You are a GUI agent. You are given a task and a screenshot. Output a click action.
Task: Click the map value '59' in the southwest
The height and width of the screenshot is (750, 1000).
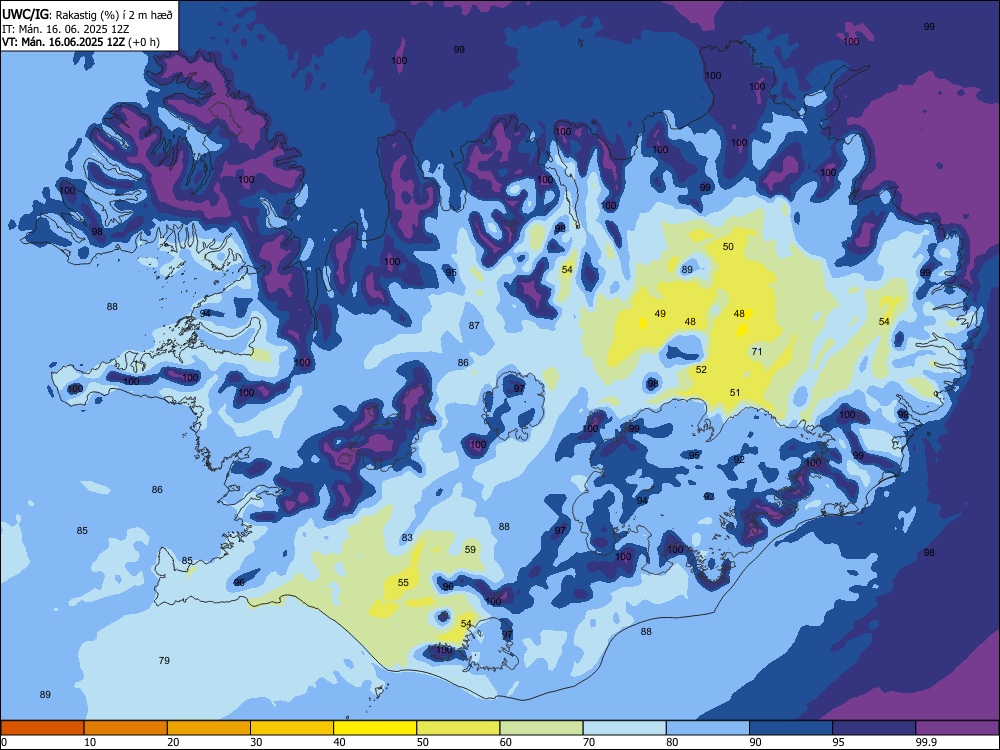[x=470, y=550]
